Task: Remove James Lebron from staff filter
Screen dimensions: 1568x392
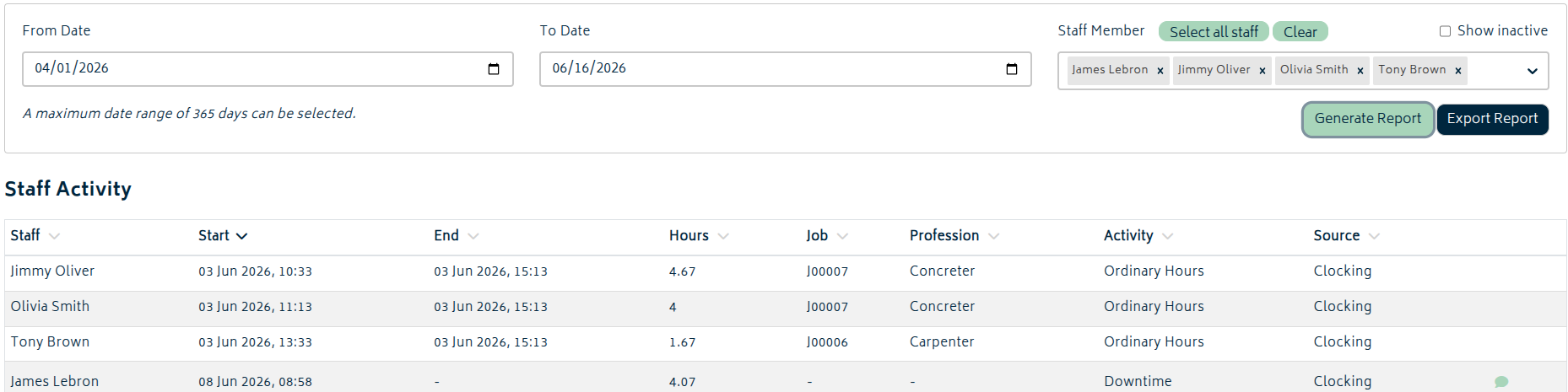Action: (1160, 71)
